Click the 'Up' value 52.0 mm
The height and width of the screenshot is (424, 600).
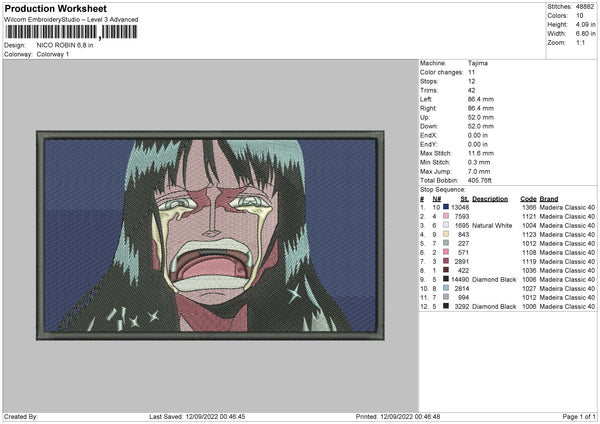click(481, 117)
